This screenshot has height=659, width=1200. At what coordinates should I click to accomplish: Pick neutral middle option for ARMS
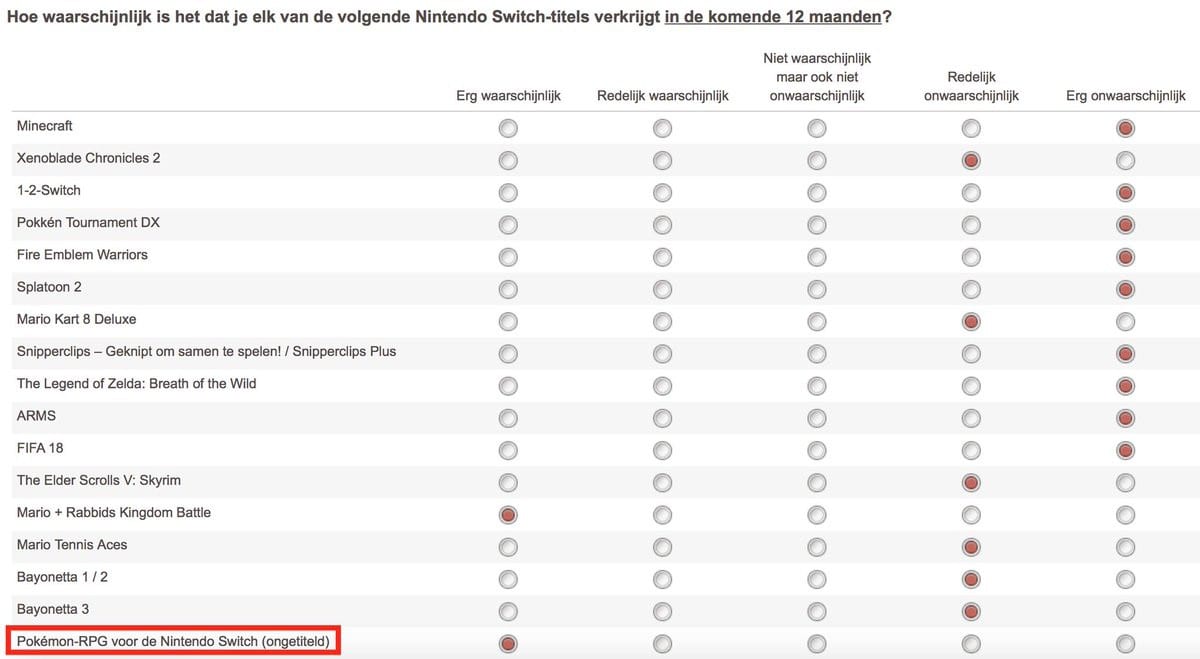[x=817, y=418]
